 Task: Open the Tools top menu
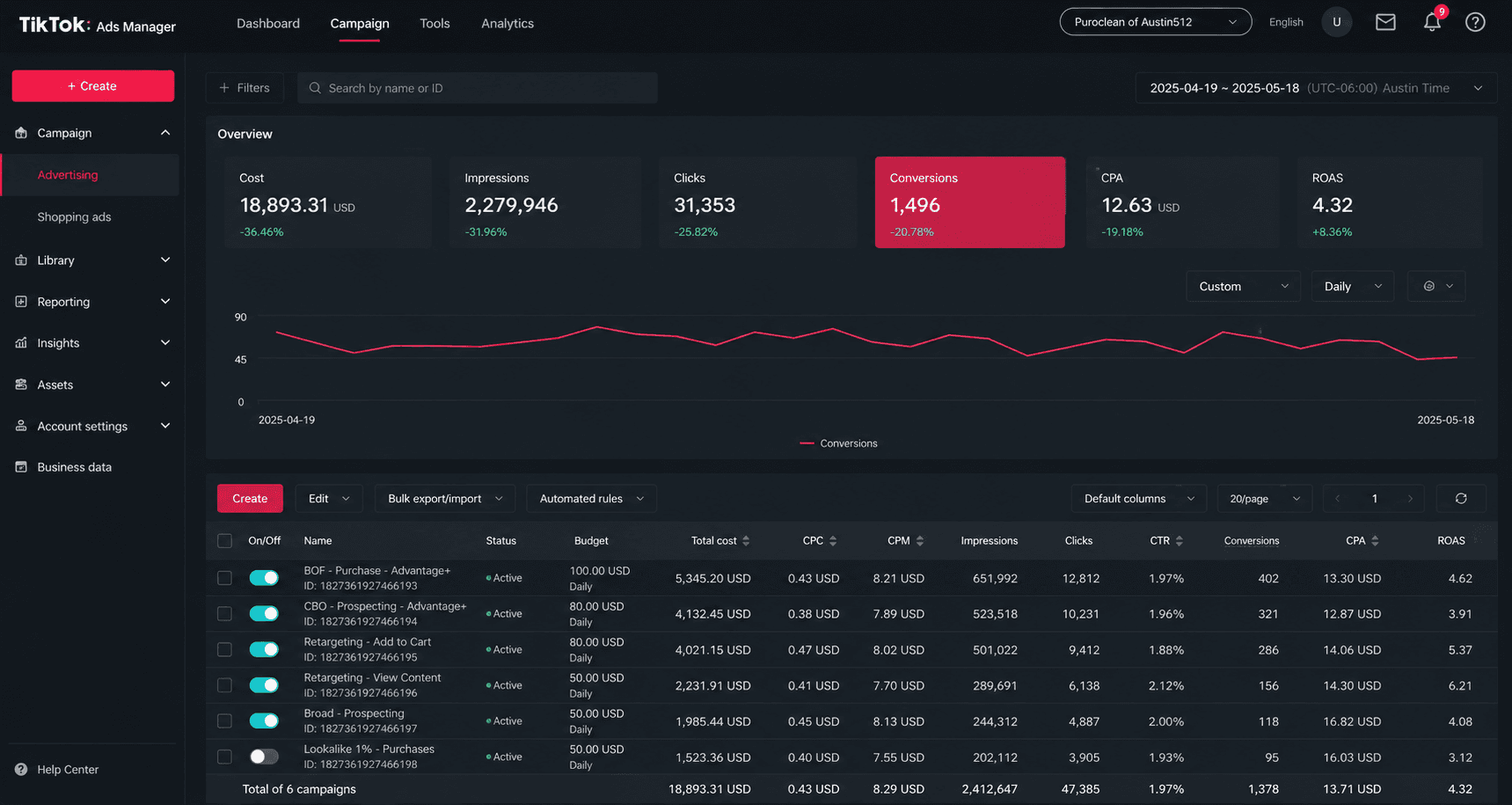click(435, 24)
